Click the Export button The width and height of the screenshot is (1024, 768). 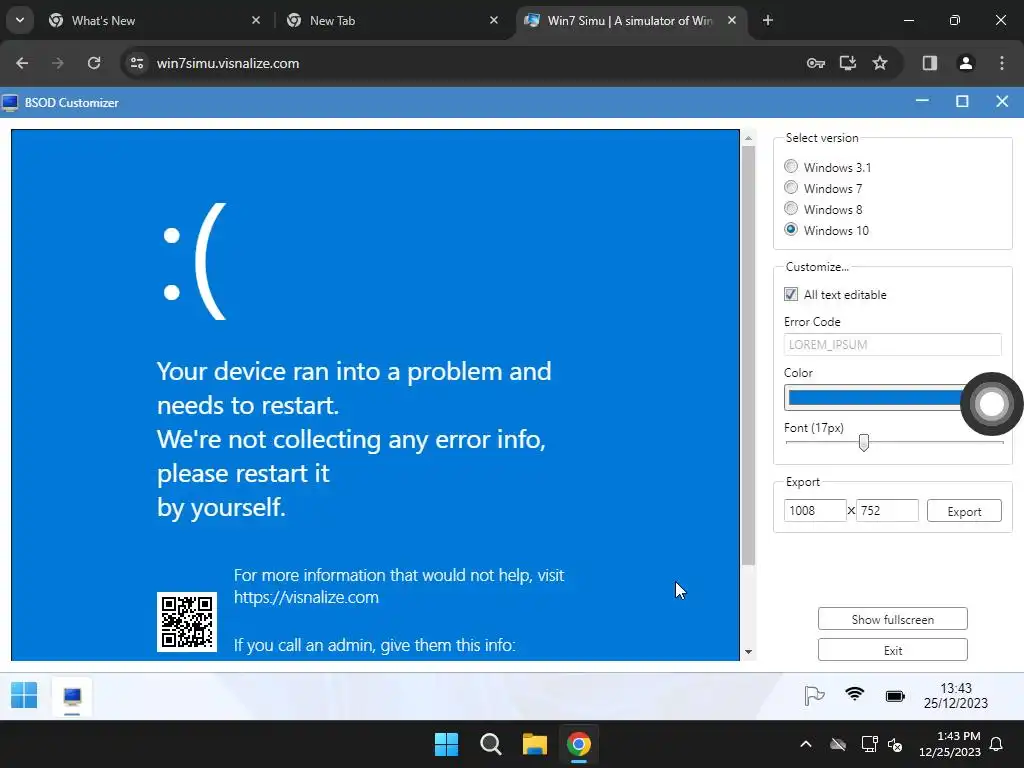[964, 511]
